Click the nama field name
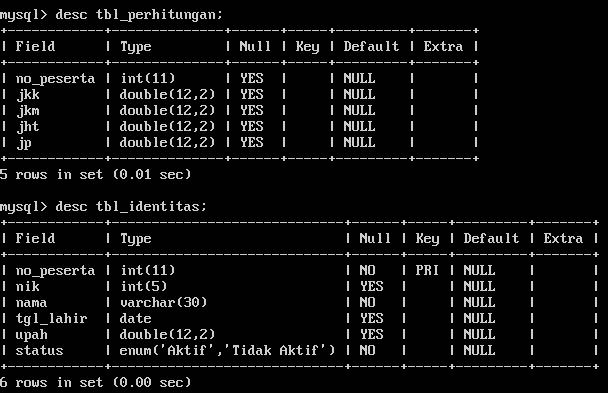This screenshot has width=608, height=393. (31, 302)
